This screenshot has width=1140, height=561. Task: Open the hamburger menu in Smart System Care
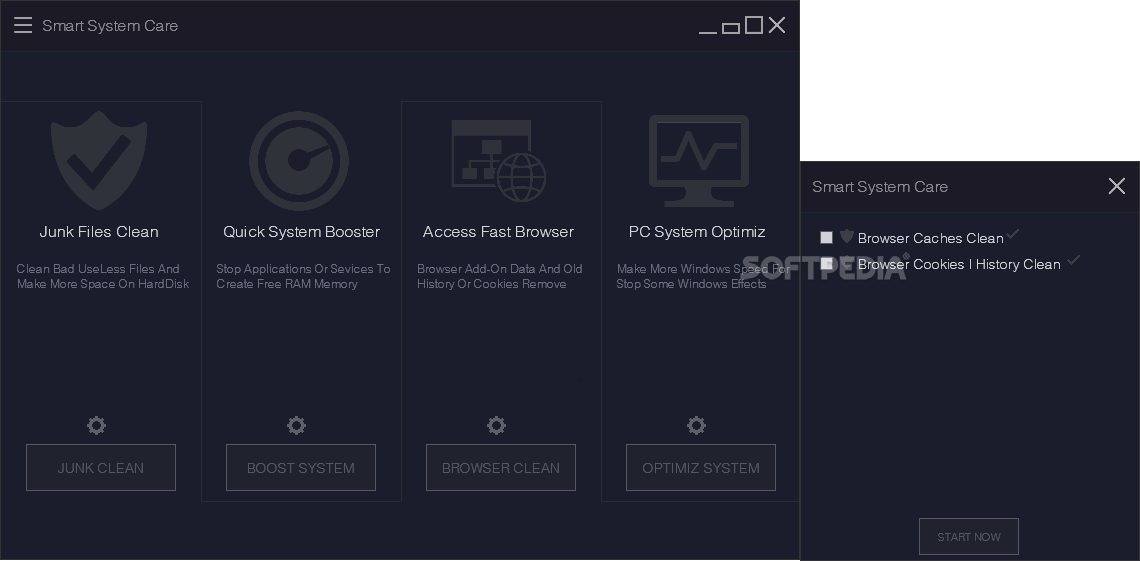[23, 25]
